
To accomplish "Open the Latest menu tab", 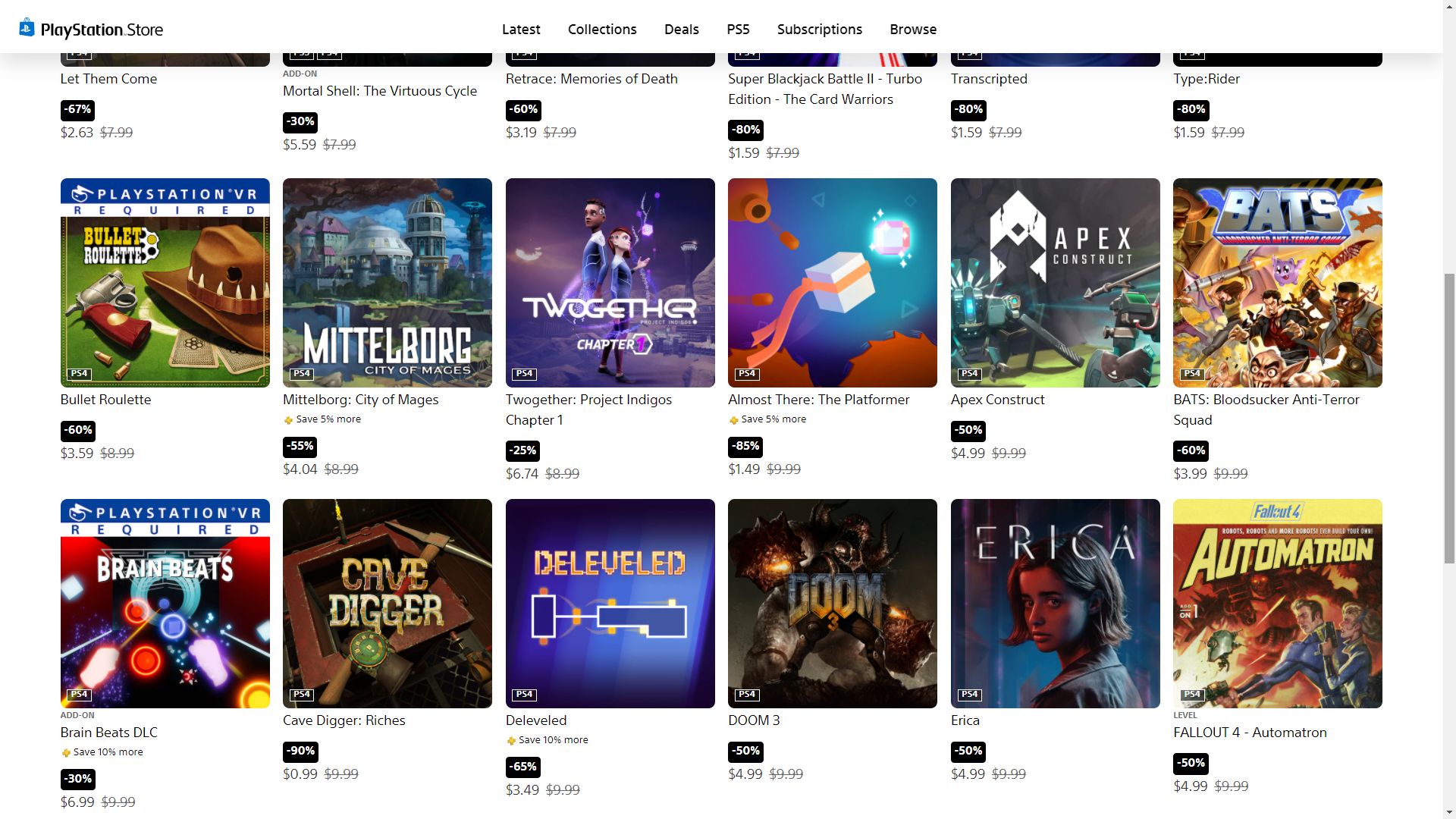I will click(521, 30).
